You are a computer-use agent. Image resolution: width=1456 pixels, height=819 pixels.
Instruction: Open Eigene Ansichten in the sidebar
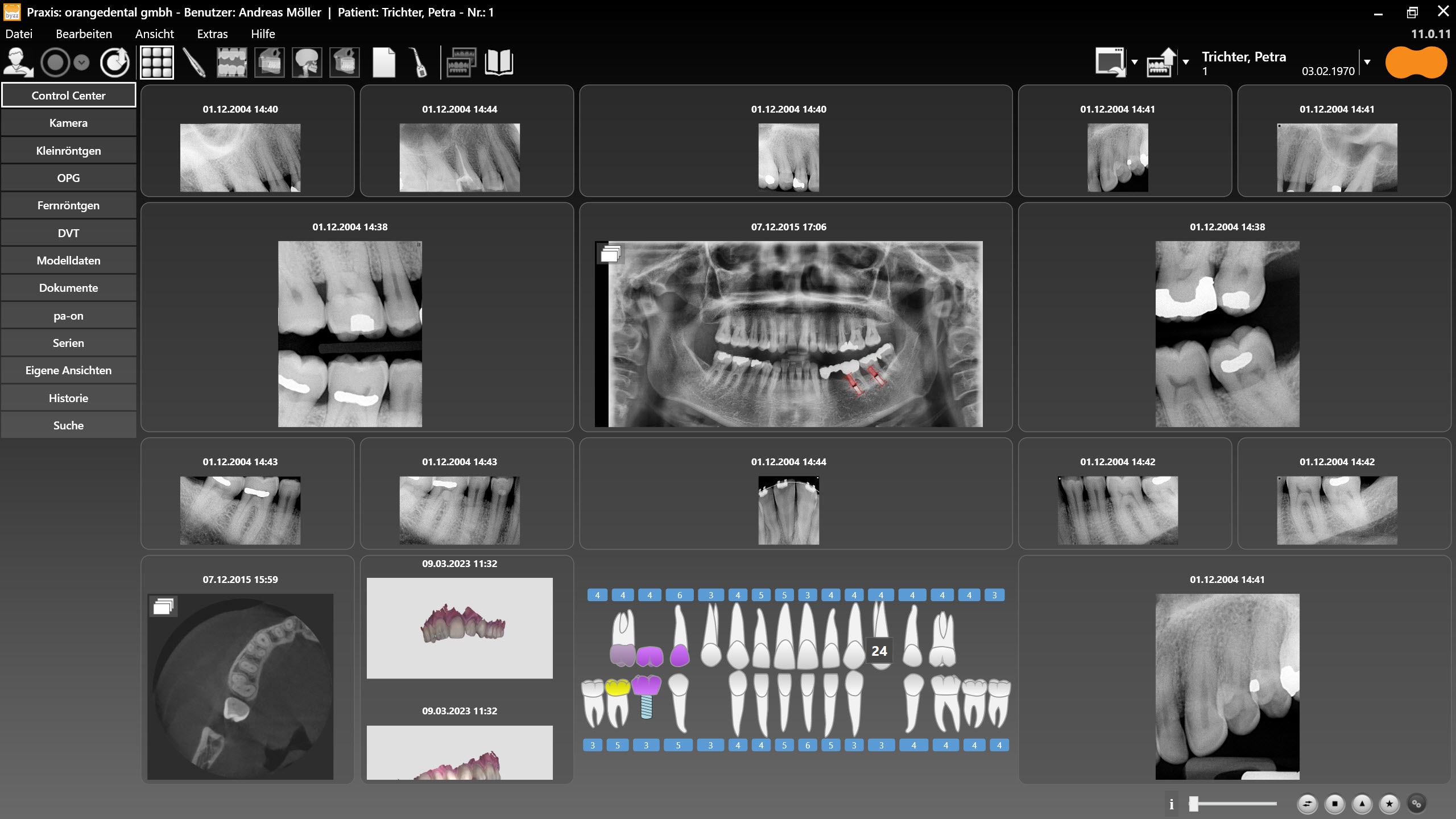click(68, 370)
